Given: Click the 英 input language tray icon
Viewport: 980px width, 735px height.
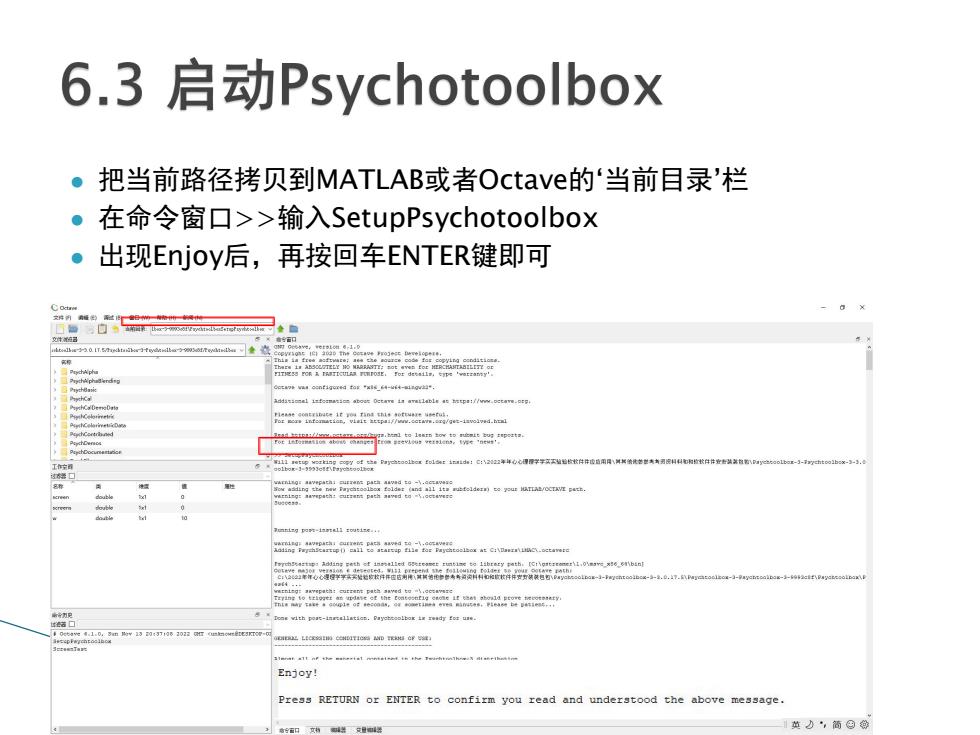Looking at the screenshot, I should tap(795, 725).
